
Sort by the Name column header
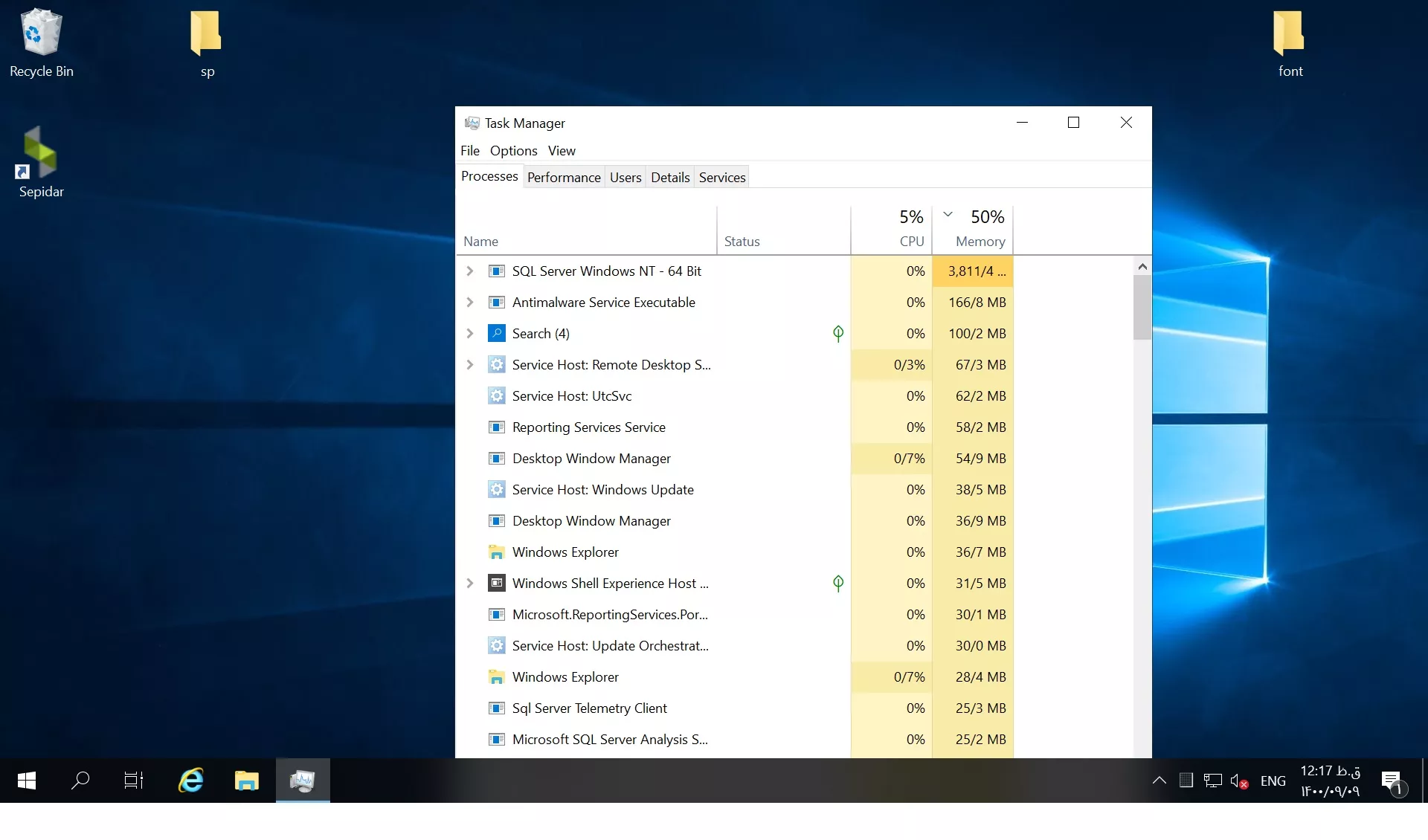click(x=586, y=230)
